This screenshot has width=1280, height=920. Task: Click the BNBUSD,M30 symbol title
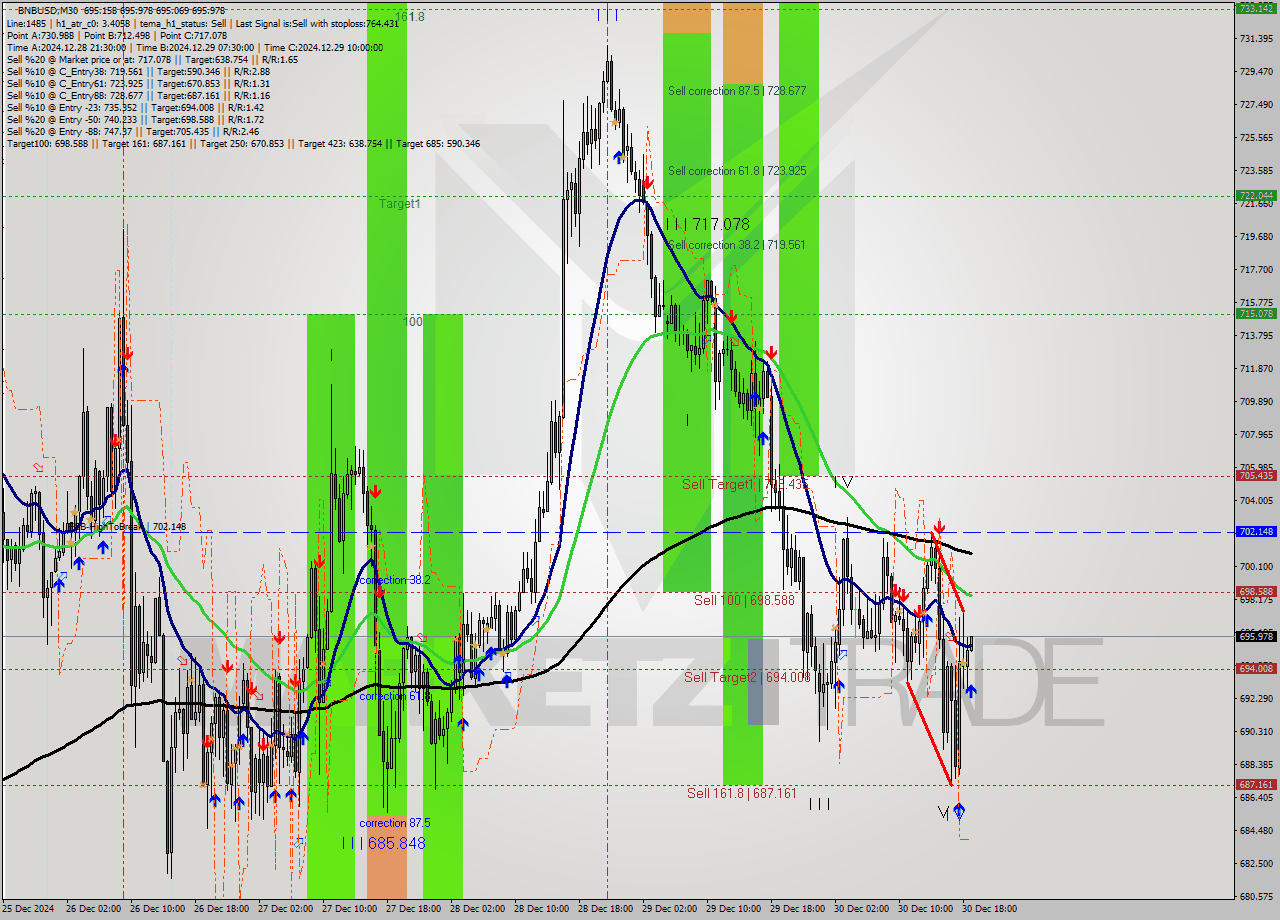pos(48,10)
